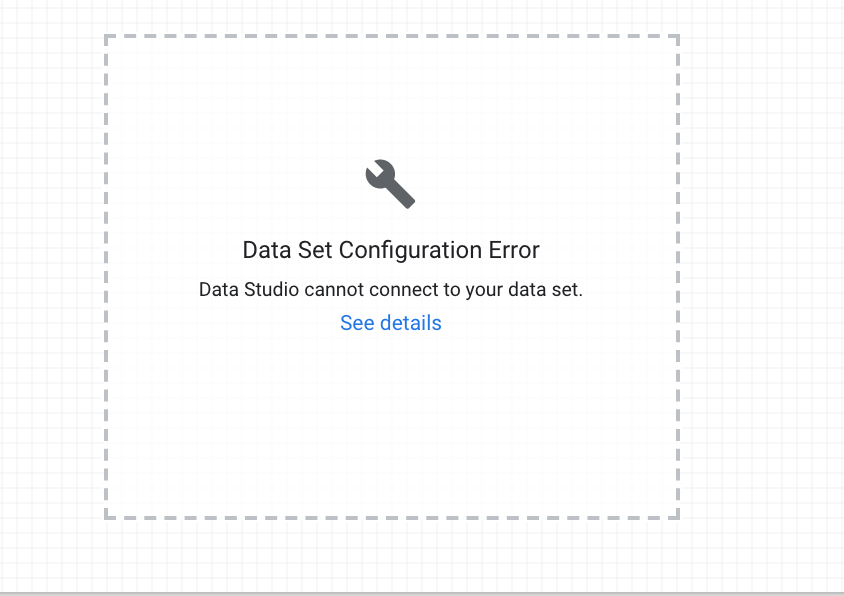Screen dimensions: 844x596
Task: Click the grid canvas beneath the chart
Action: coord(390,555)
